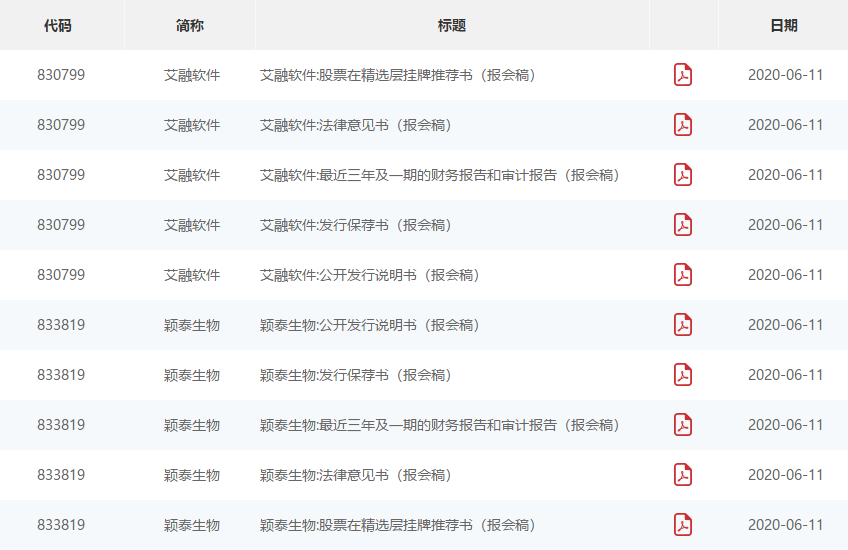Download 艾融软件 发行保荐书 via PDF icon
The height and width of the screenshot is (550, 848).
click(683, 225)
